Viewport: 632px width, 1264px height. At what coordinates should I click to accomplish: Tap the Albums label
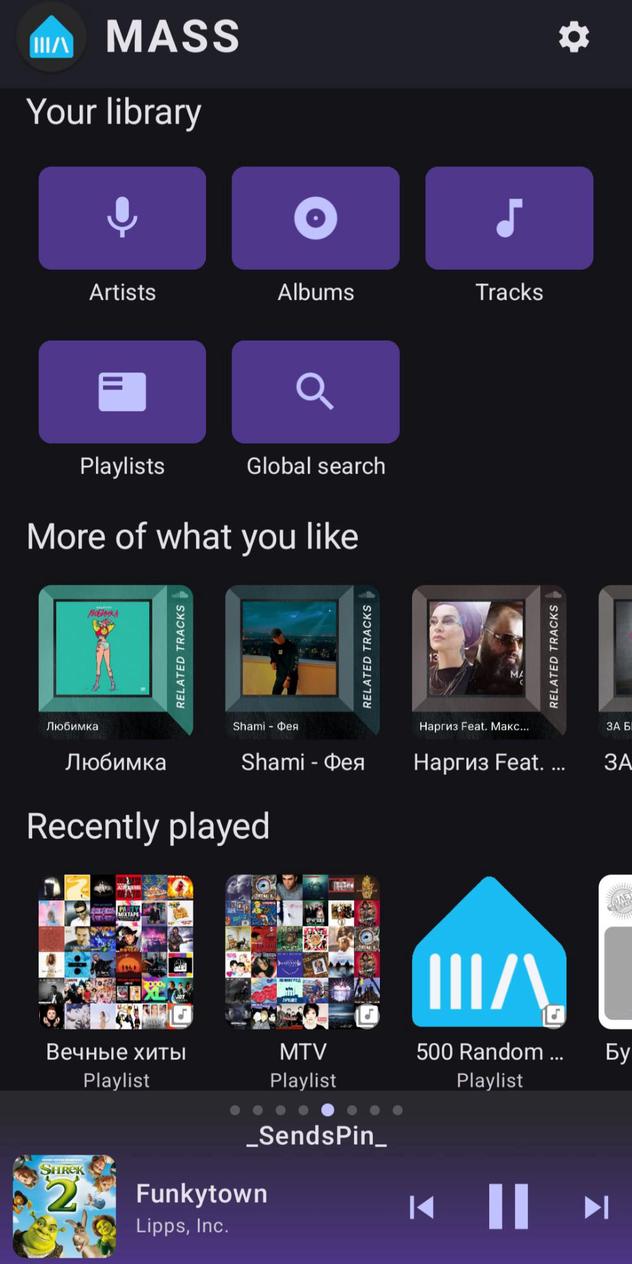315,292
